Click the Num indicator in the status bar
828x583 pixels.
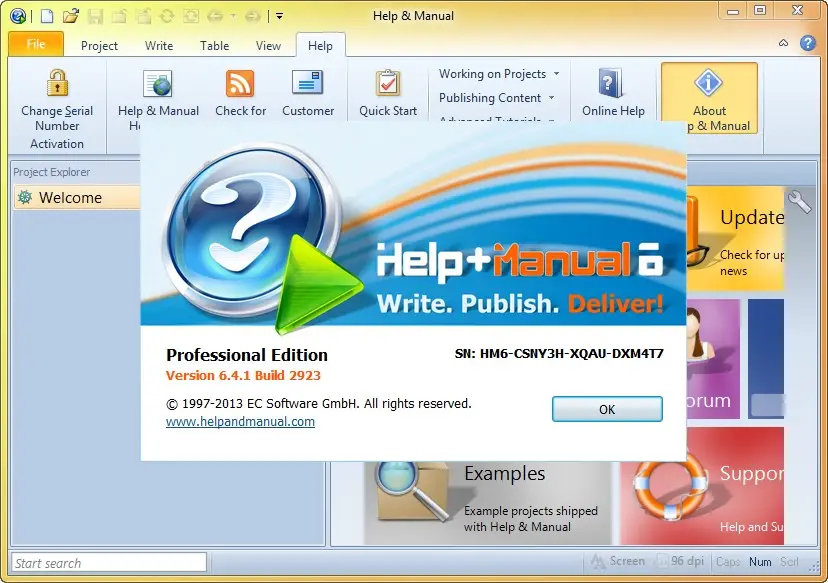[x=760, y=562]
